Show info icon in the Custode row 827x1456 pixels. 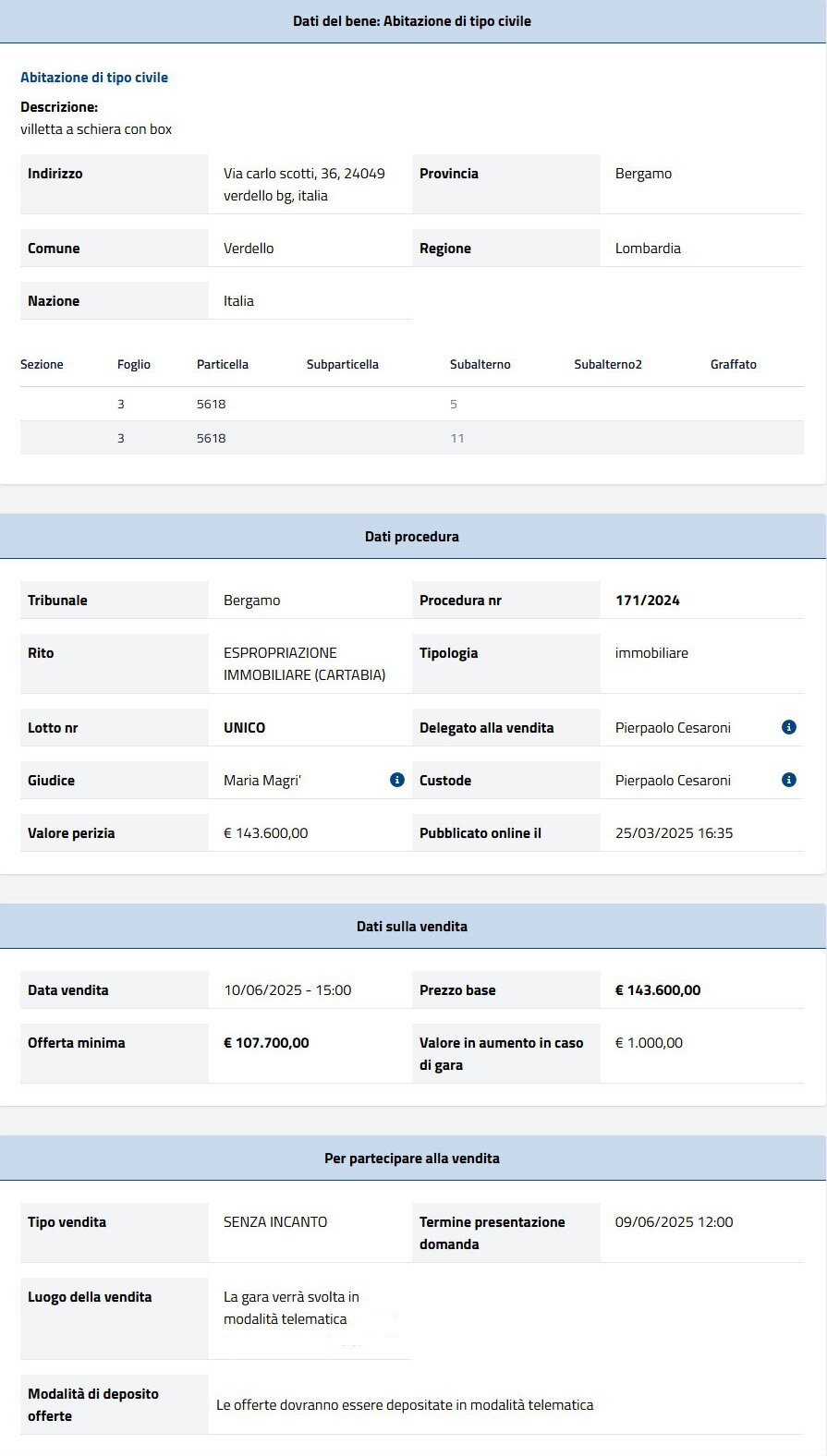click(x=788, y=780)
